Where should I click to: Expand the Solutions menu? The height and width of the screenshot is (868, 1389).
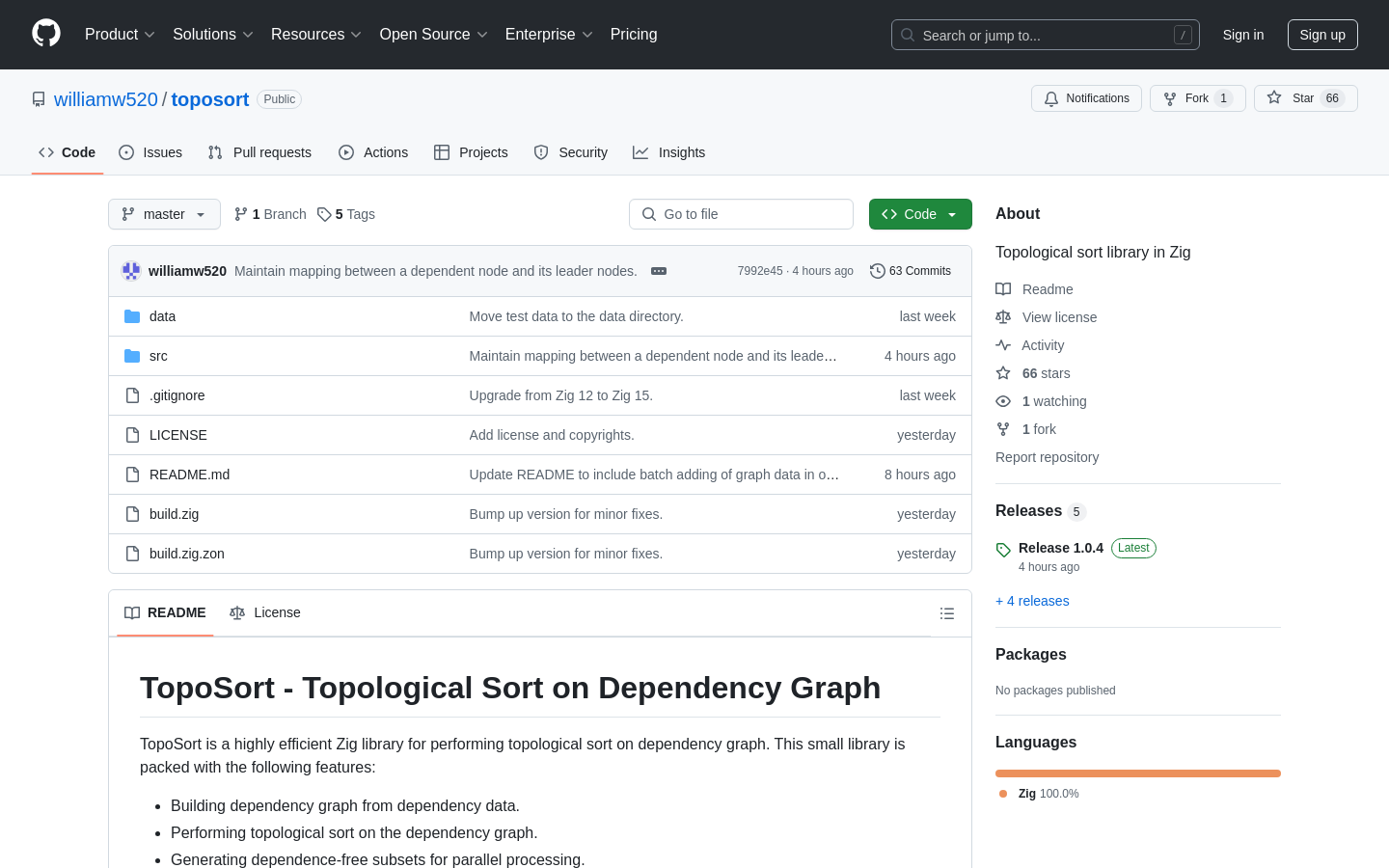pyautogui.click(x=213, y=35)
